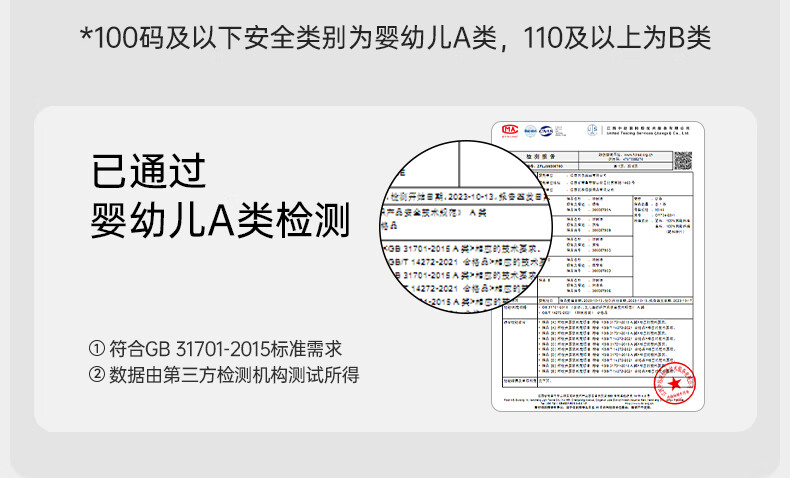Click the red official stamp seal
Screen dimensions: 790x478
point(673,383)
